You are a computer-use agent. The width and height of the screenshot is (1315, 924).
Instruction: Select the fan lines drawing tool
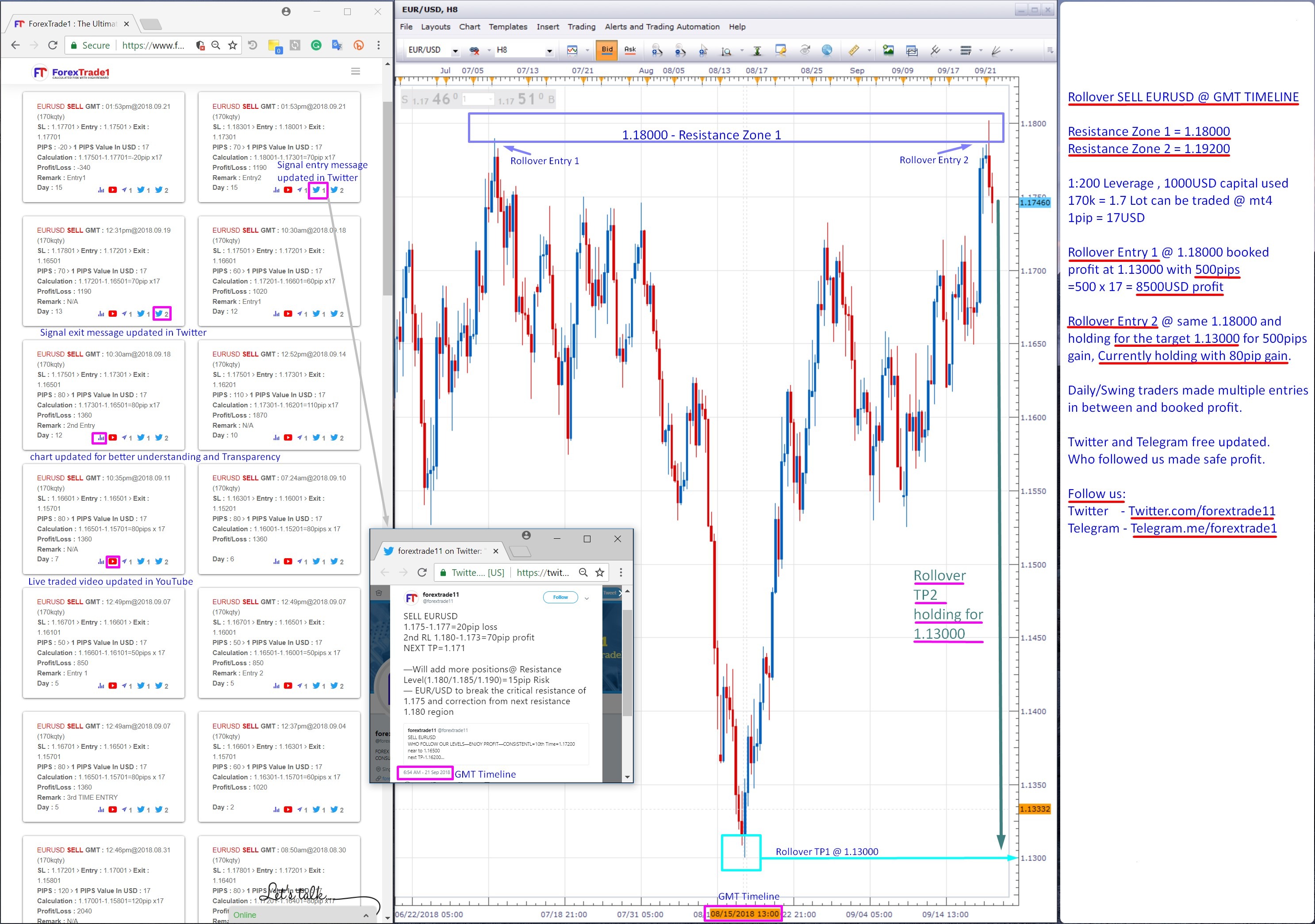tap(997, 50)
